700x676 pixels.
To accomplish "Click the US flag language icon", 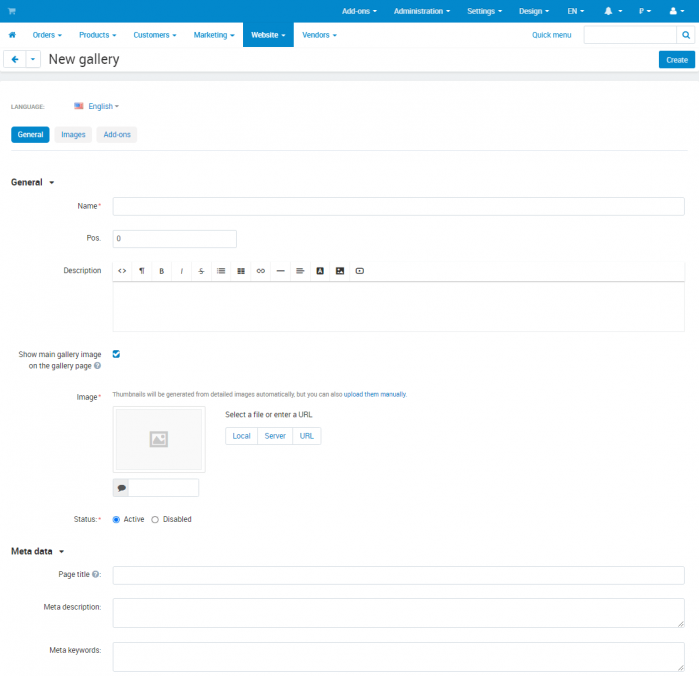I will pyautogui.click(x=79, y=106).
